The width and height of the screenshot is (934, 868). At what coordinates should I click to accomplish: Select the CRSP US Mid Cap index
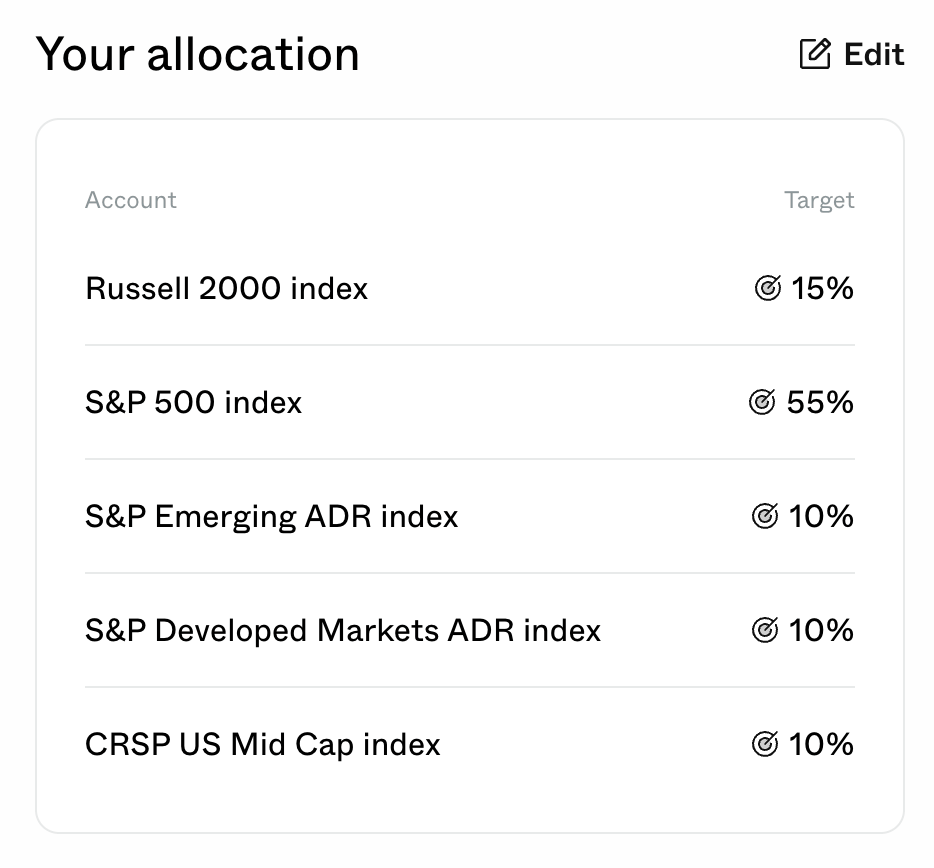(263, 745)
